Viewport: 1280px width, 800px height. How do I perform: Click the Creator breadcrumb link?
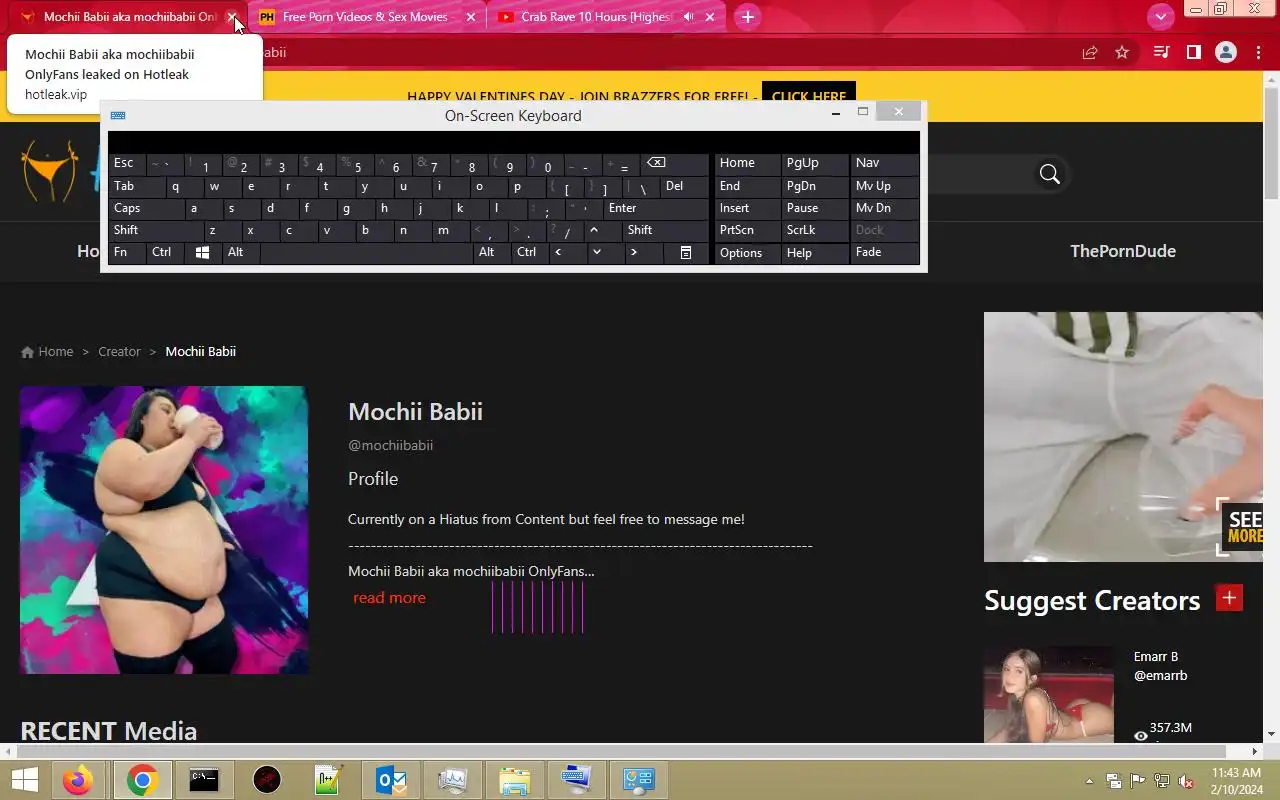tap(119, 352)
